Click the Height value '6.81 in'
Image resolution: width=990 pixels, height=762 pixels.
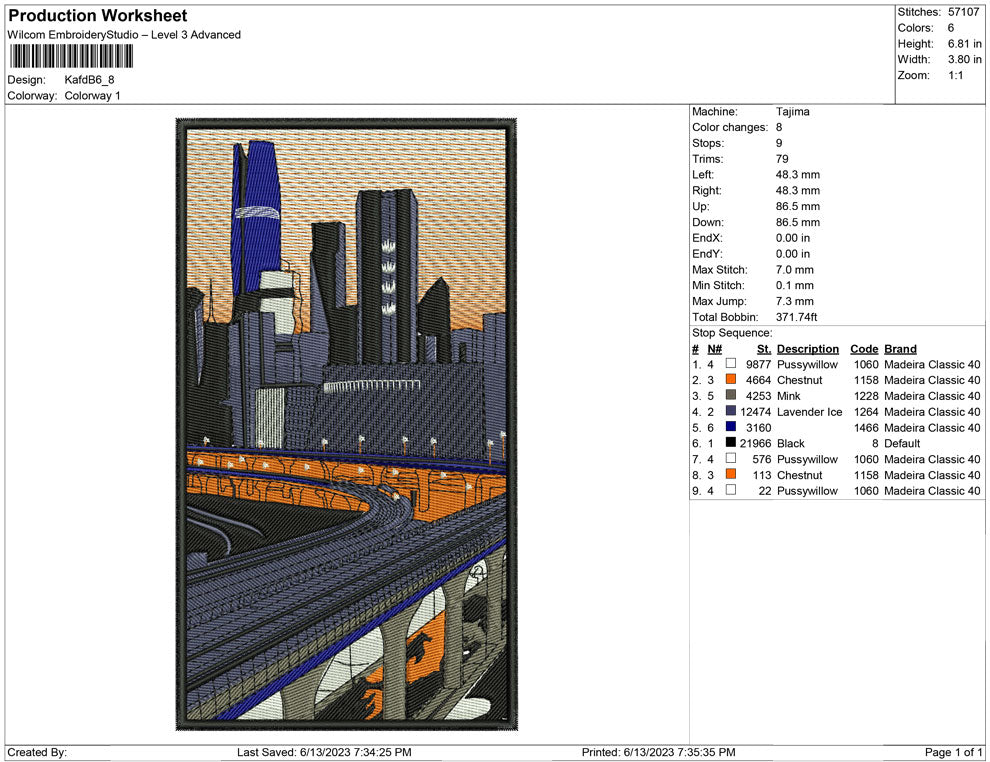click(964, 44)
